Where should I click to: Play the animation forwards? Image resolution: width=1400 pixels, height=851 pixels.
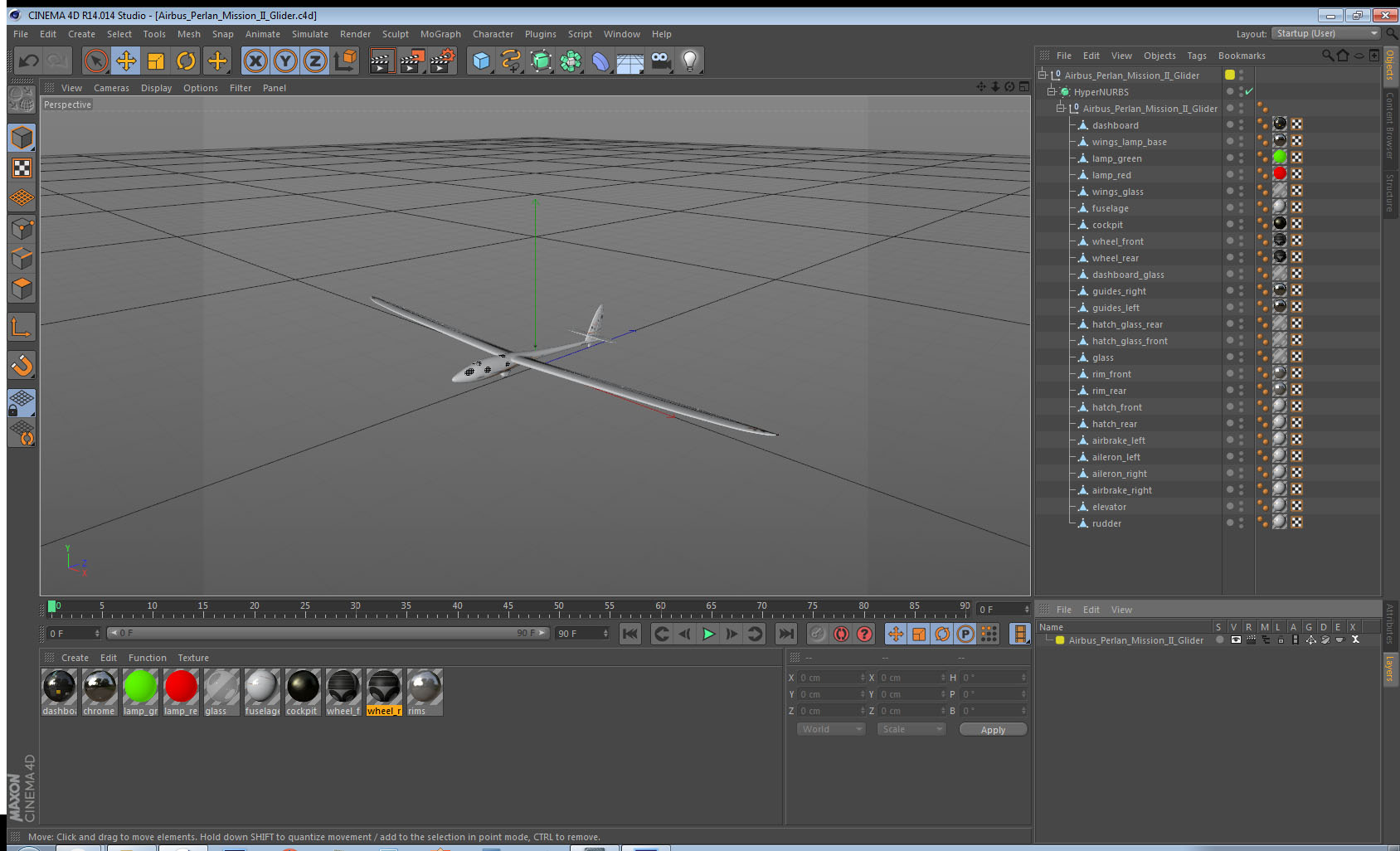(708, 634)
